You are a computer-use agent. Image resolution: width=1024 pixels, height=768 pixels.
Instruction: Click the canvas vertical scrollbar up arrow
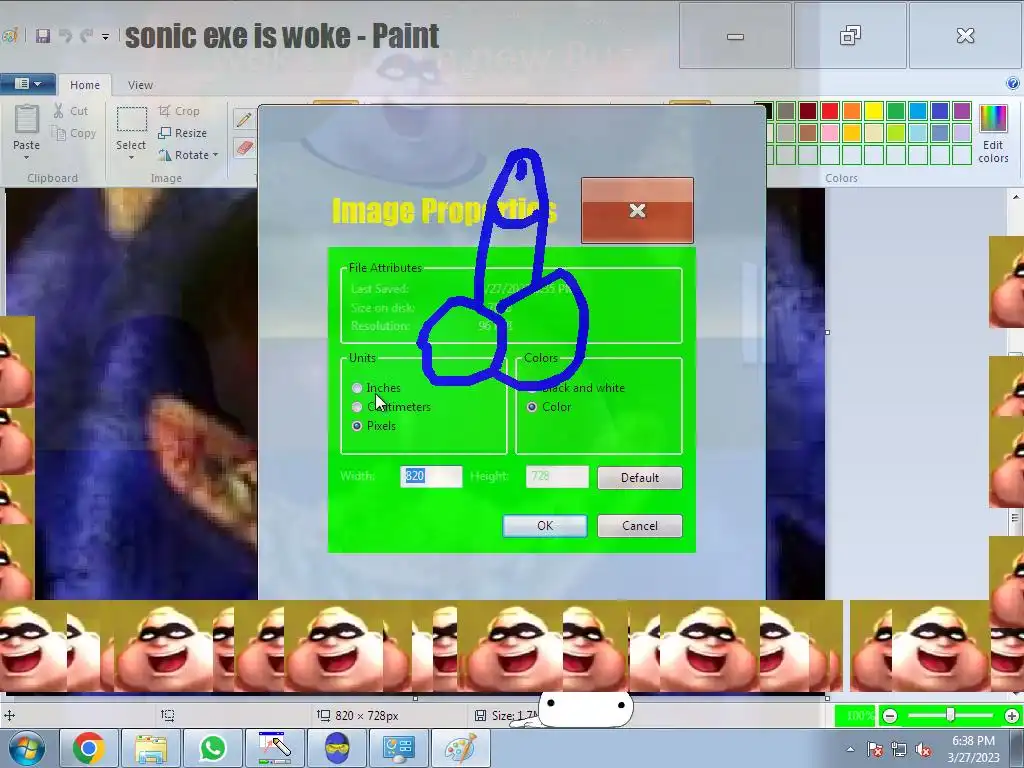(1015, 197)
